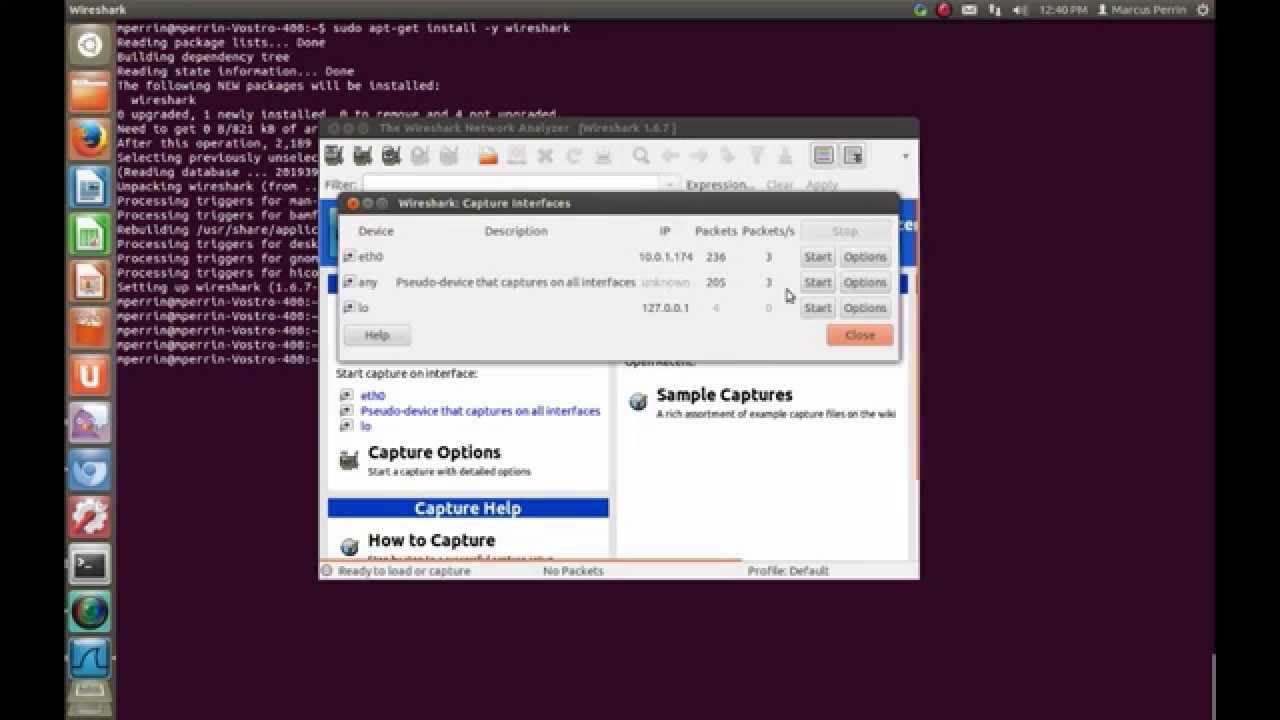Click the Expression... button
Image resolution: width=1280 pixels, height=720 pixels.
coord(720,185)
